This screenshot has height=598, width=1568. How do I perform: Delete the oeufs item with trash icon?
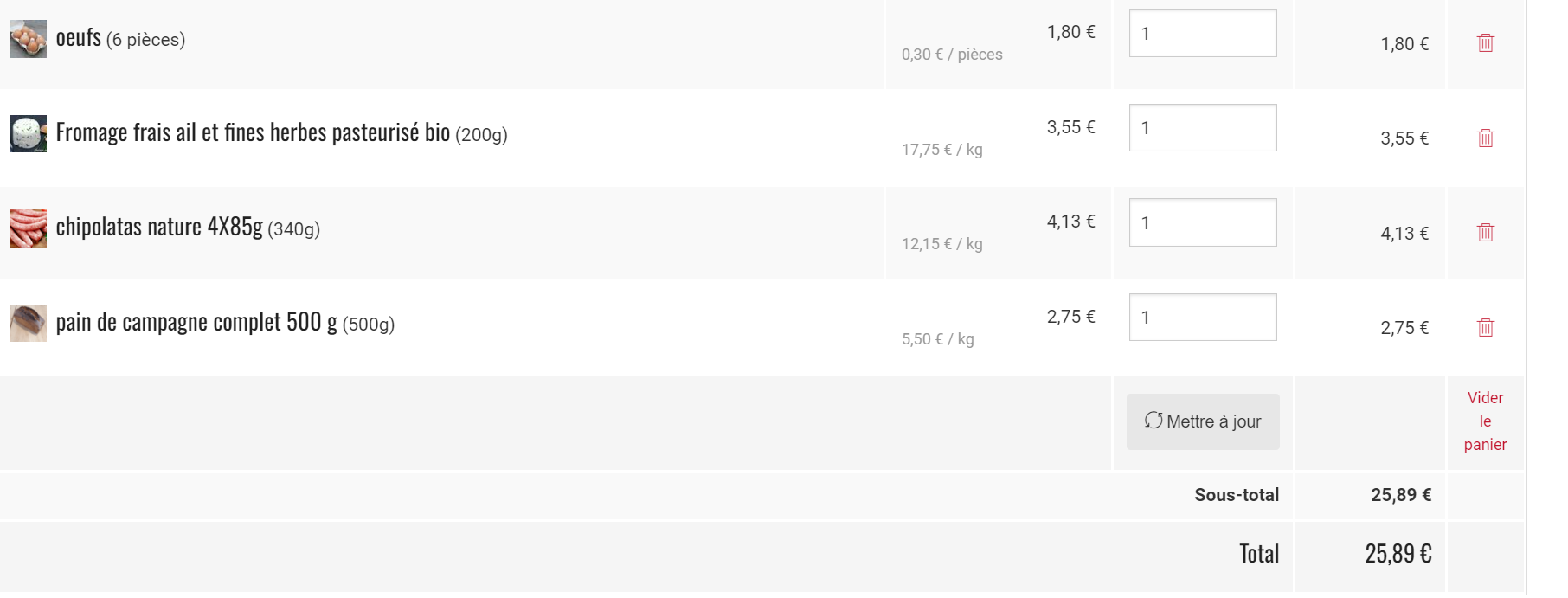(x=1485, y=42)
